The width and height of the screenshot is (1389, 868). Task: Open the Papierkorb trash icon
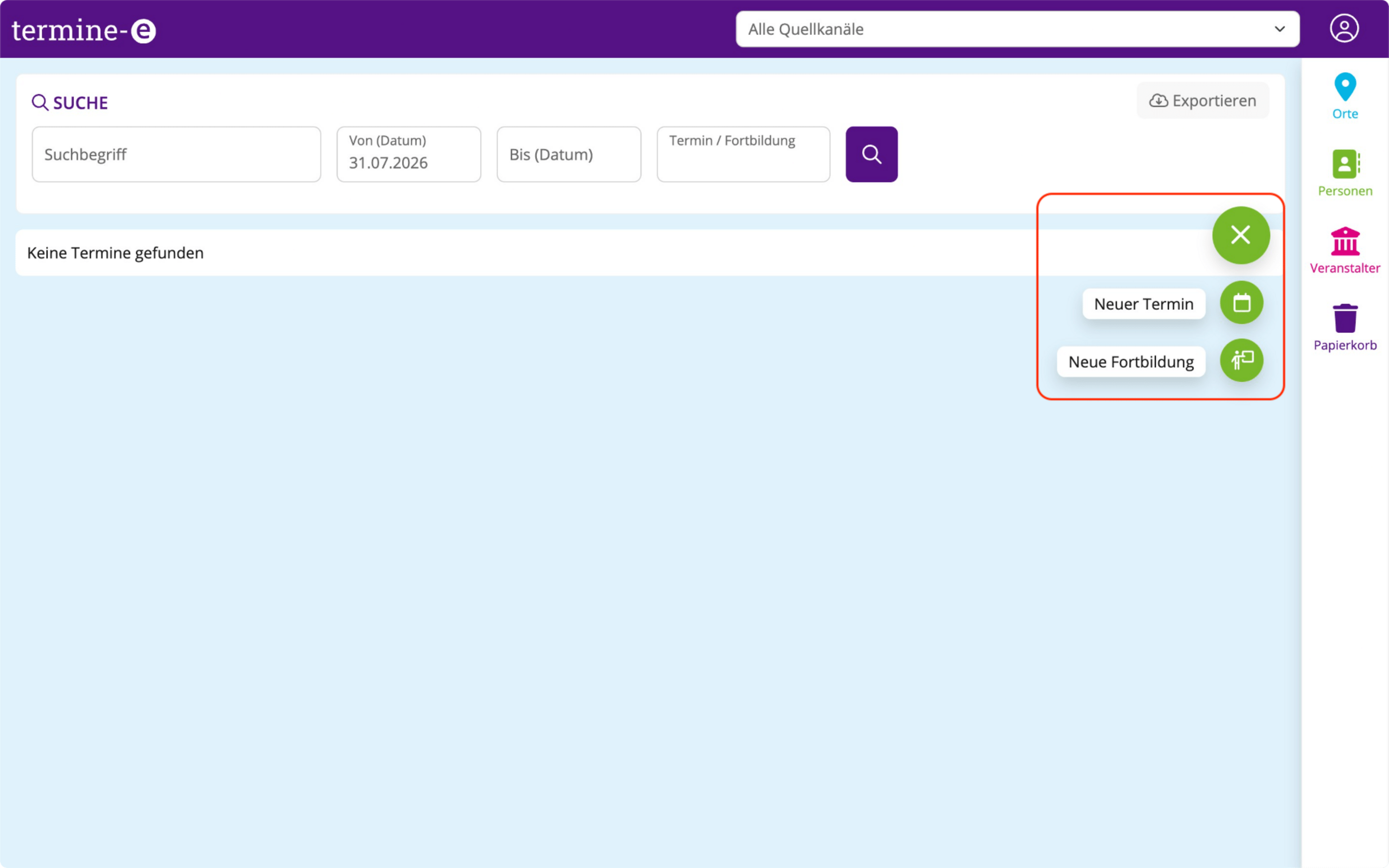click(x=1345, y=318)
